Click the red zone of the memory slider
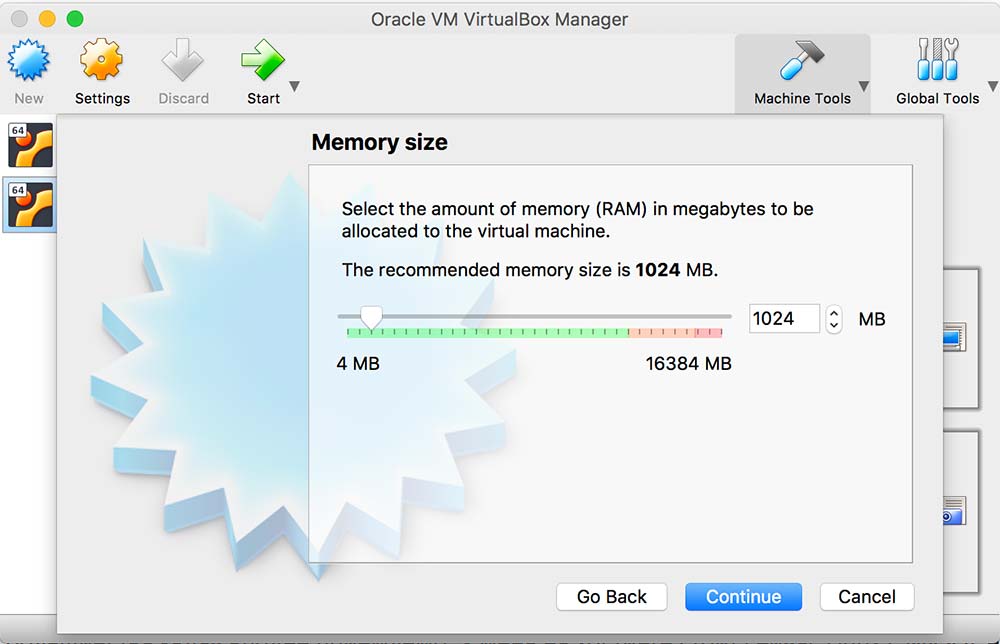Image resolution: width=1000 pixels, height=644 pixels. point(676,331)
